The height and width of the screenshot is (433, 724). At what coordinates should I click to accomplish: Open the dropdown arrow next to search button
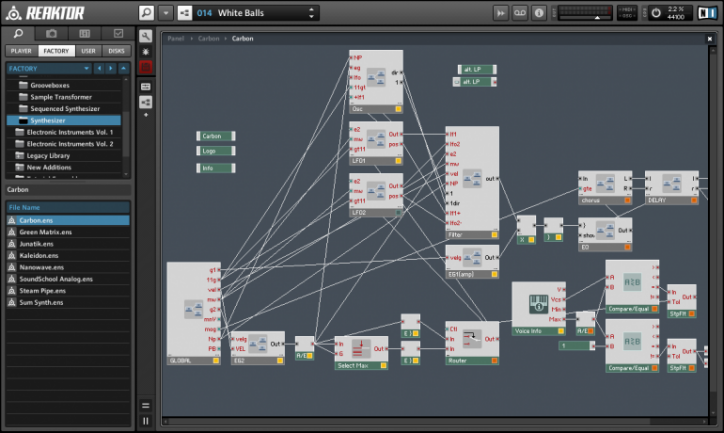click(x=163, y=13)
